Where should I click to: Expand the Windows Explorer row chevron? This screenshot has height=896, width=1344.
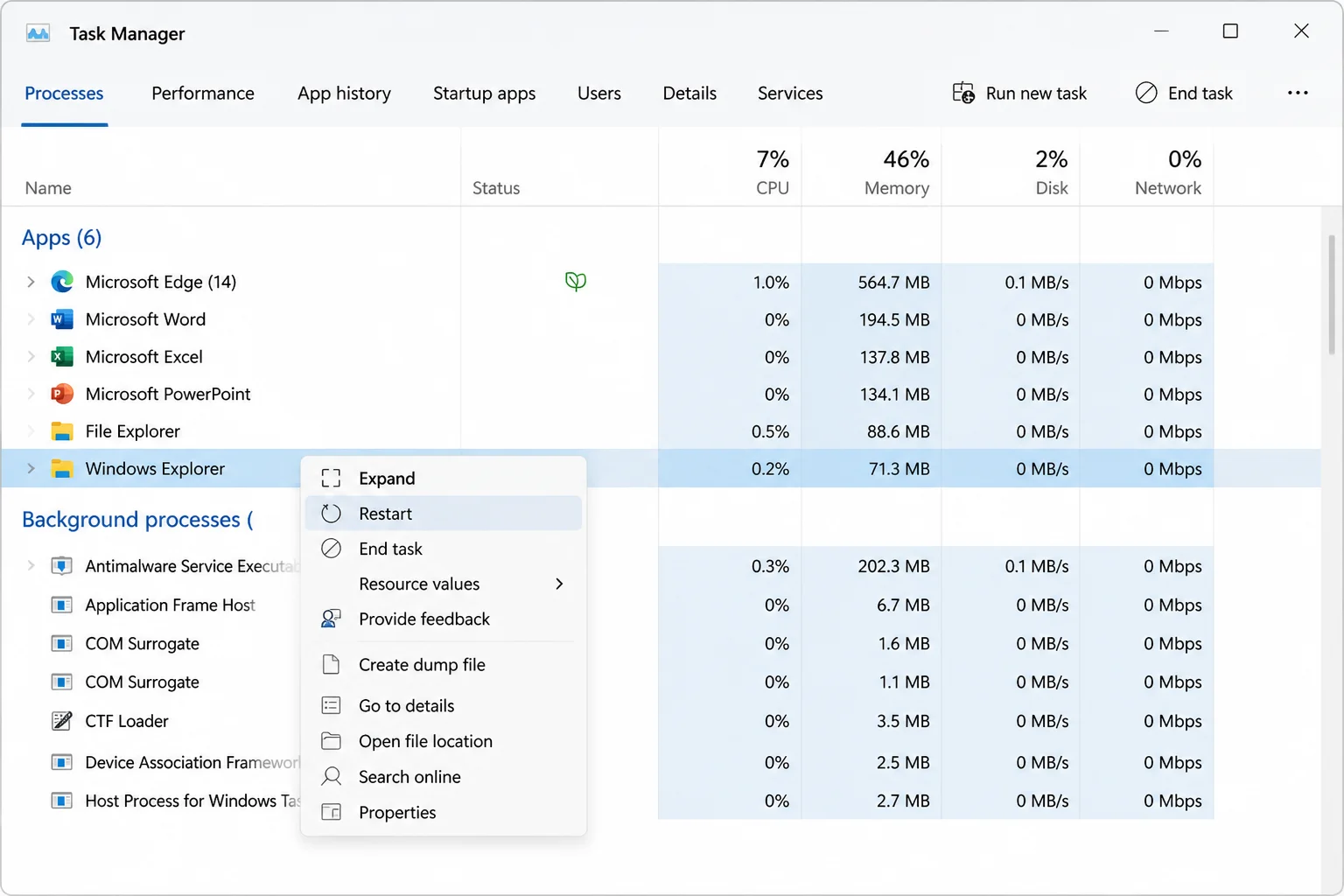pos(31,469)
